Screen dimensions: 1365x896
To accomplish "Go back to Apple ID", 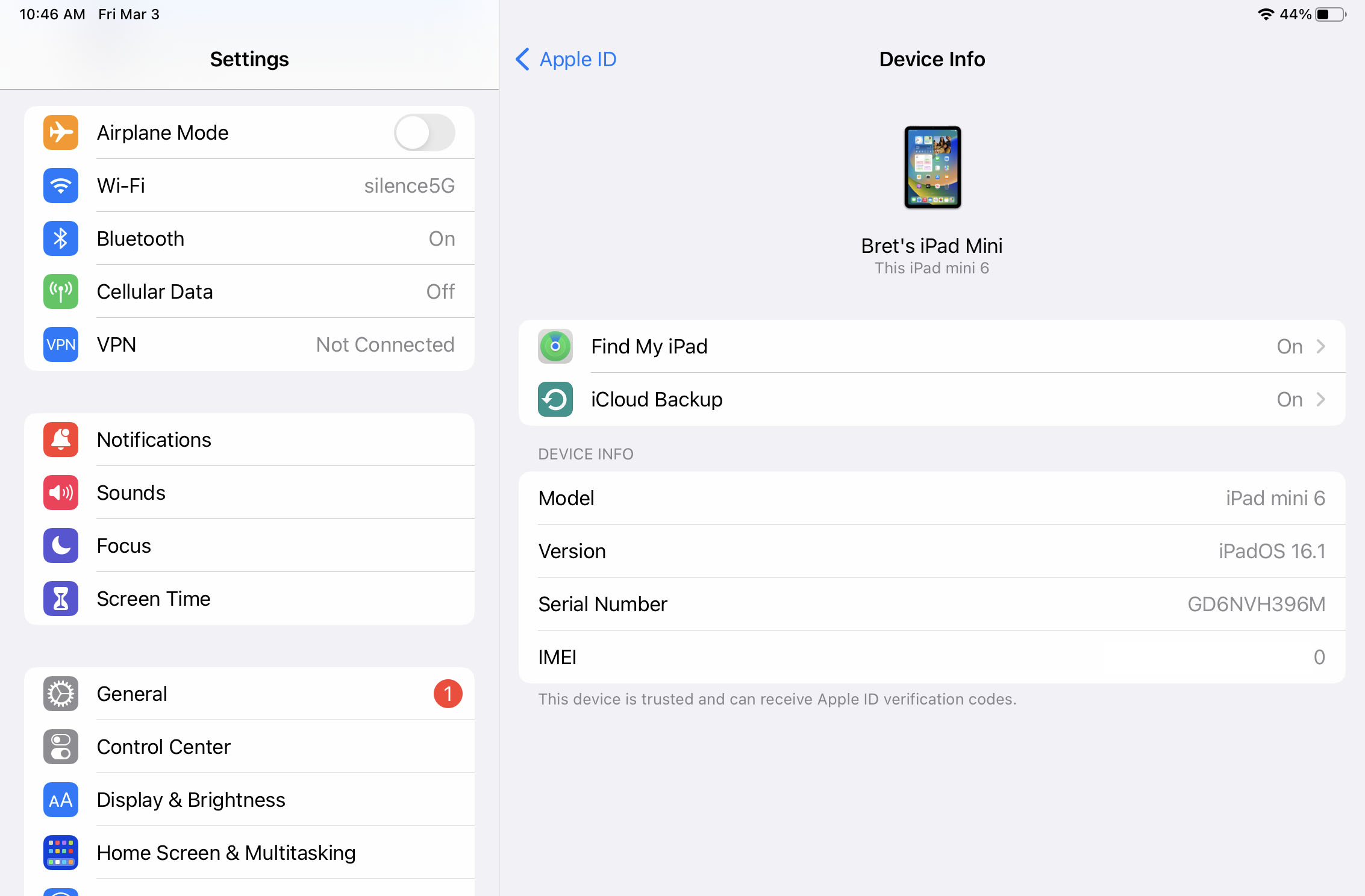I will 566,59.
